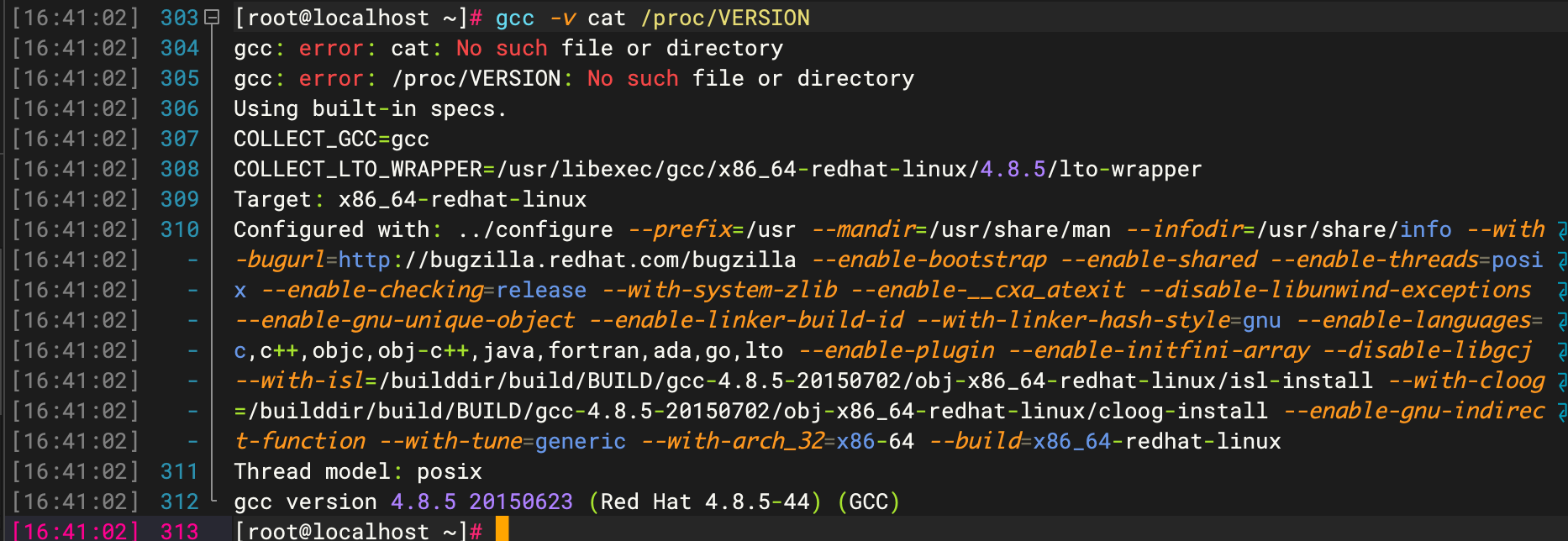The image size is (1568, 541).
Task: Click wrap arrow after --enable-gnu-indirec
Action: pos(1561,412)
